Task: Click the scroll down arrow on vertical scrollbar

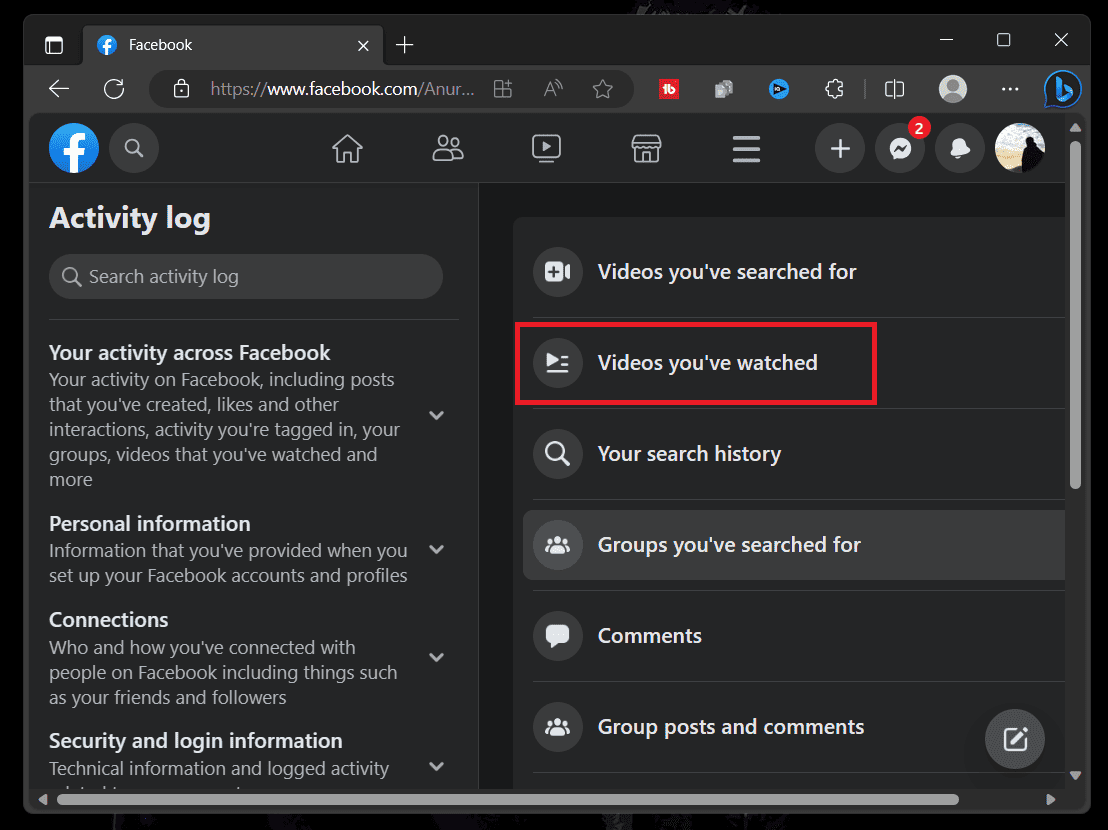Action: tap(1075, 775)
